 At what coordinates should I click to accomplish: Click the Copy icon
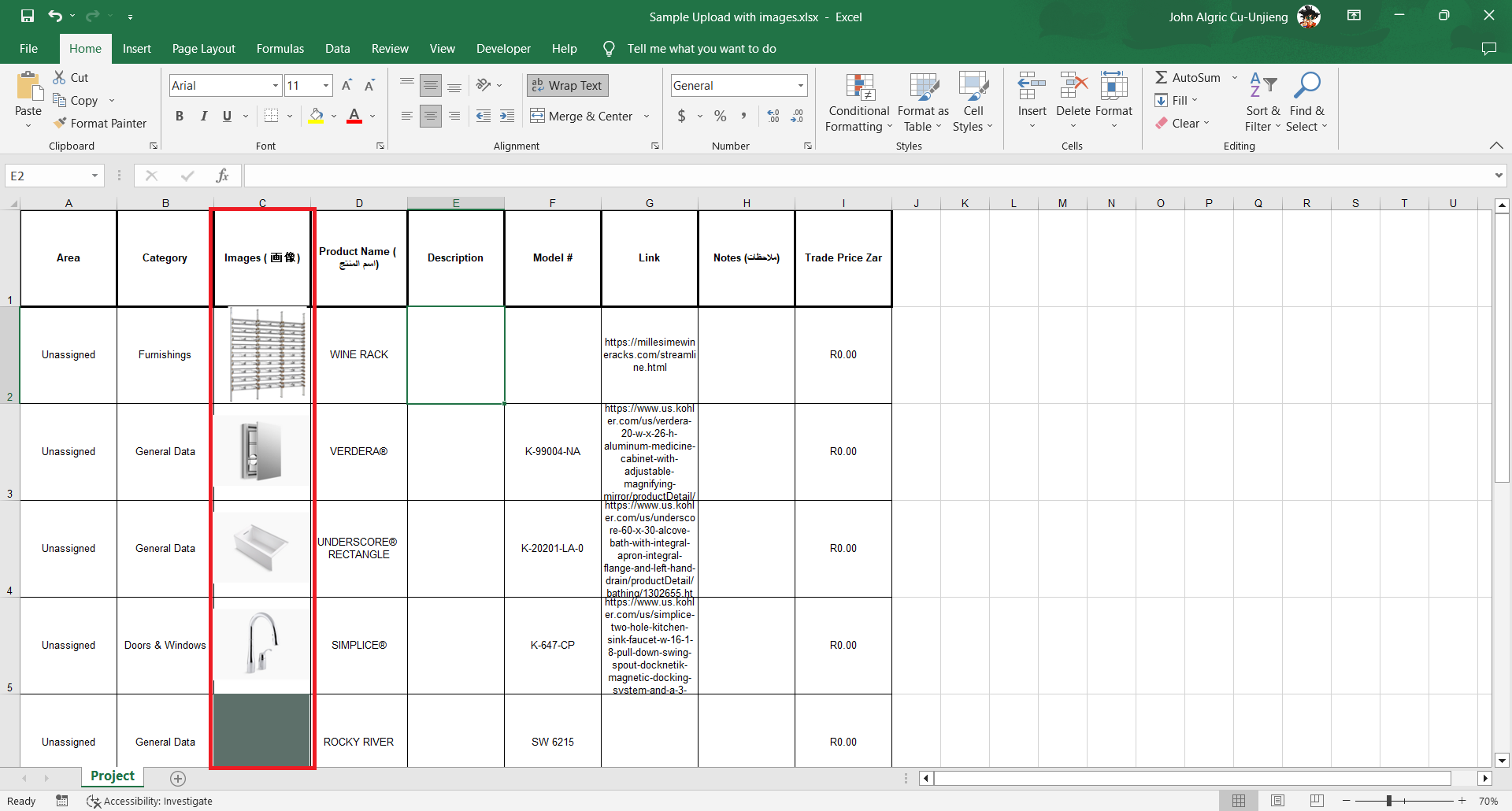pyautogui.click(x=59, y=100)
